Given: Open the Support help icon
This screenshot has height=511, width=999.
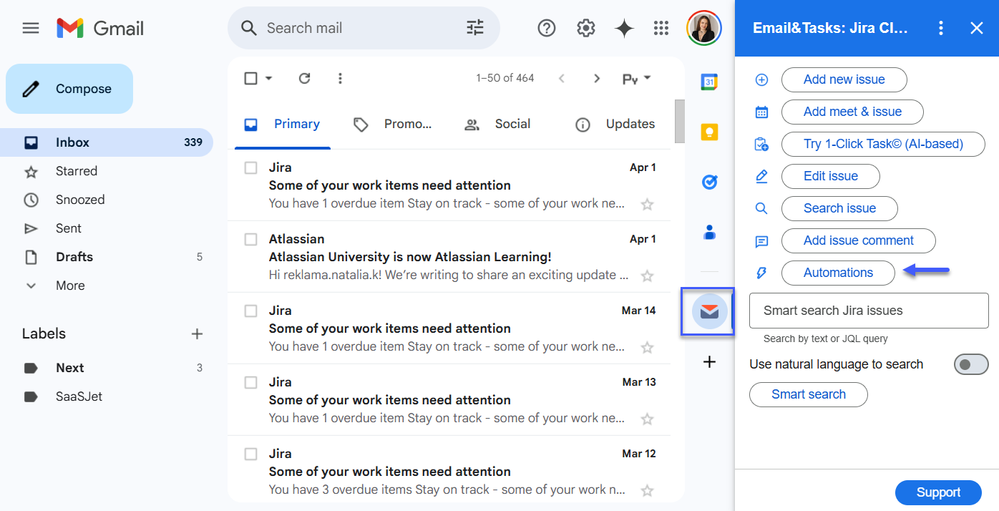Looking at the screenshot, I should coord(546,28).
